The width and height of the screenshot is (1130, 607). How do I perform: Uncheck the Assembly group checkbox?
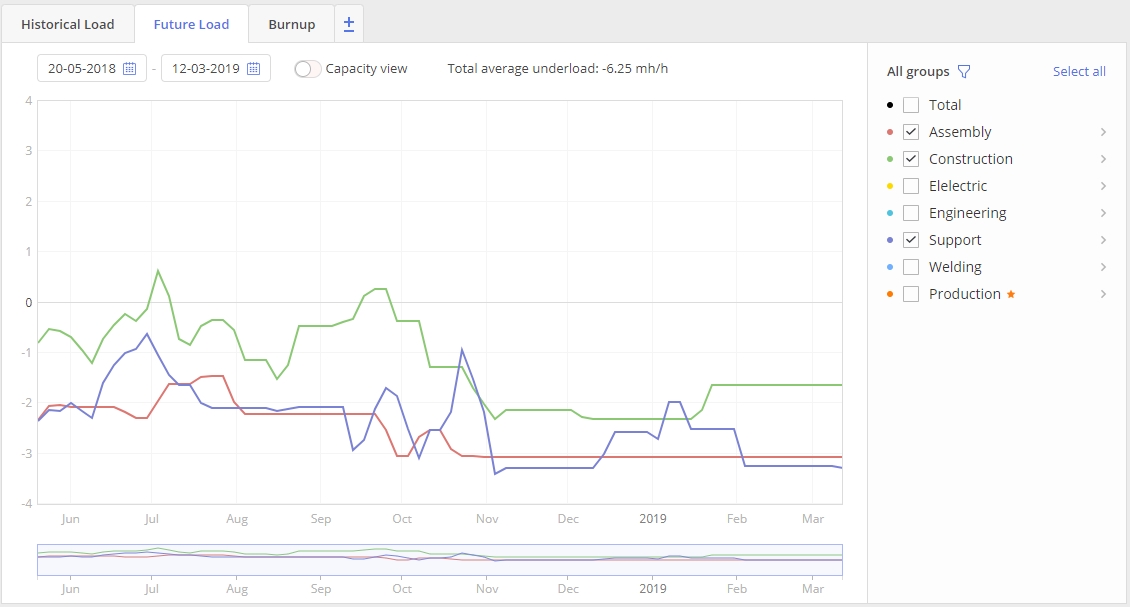[911, 131]
